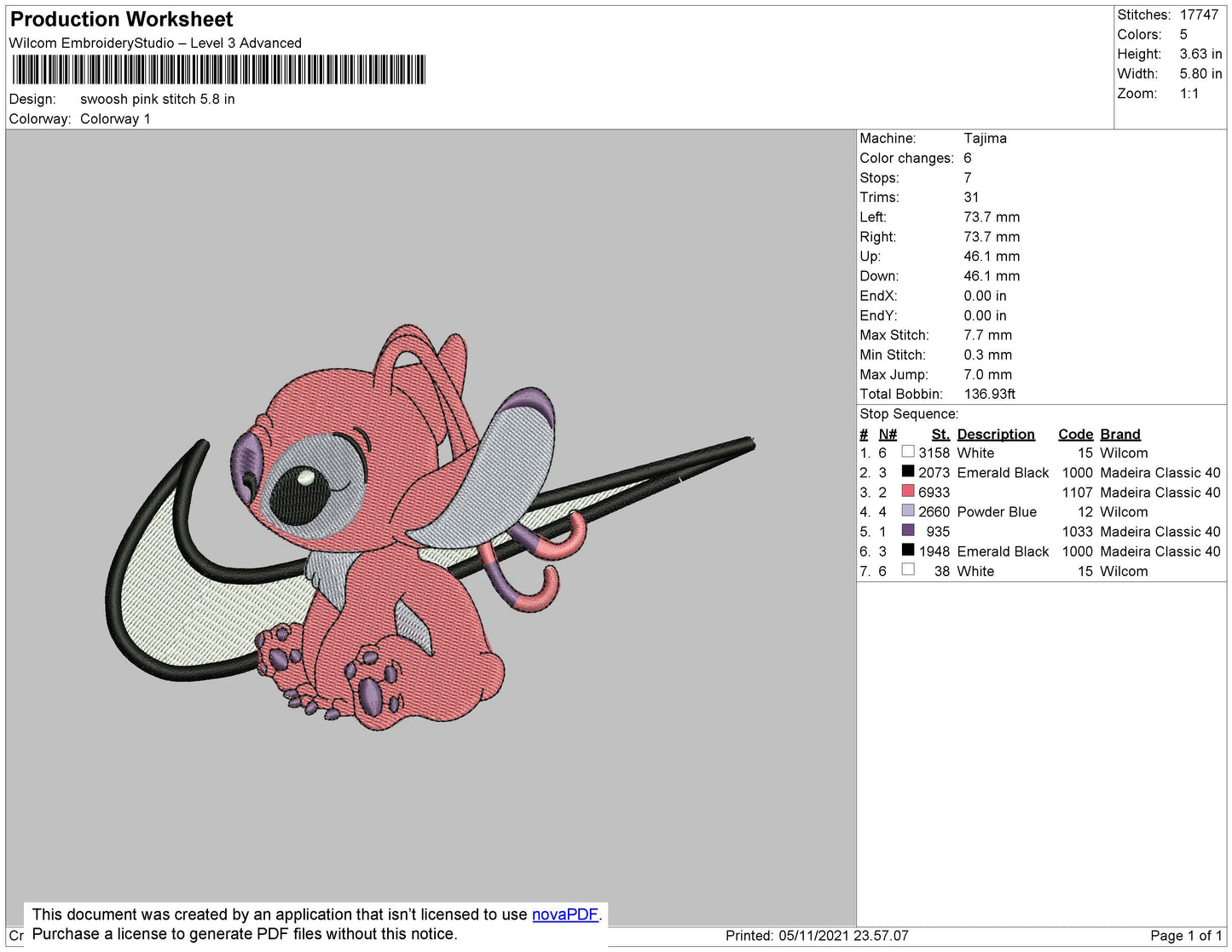The height and width of the screenshot is (952, 1232).
Task: Click the Machine value Tajima
Action: 985,138
